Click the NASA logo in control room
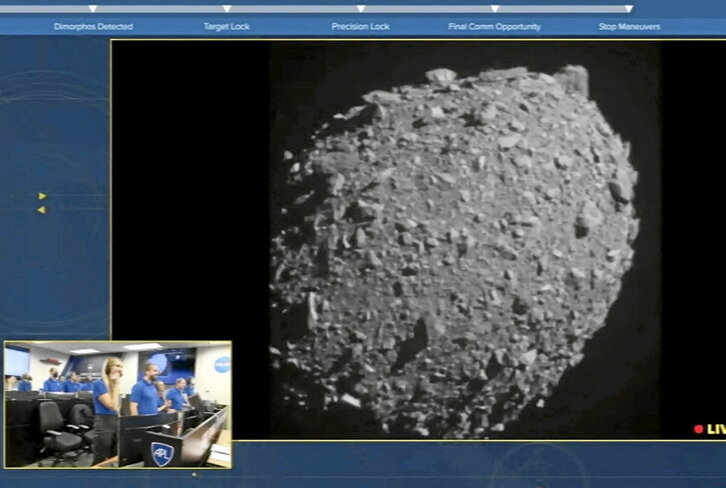726x488 pixels. click(222, 365)
